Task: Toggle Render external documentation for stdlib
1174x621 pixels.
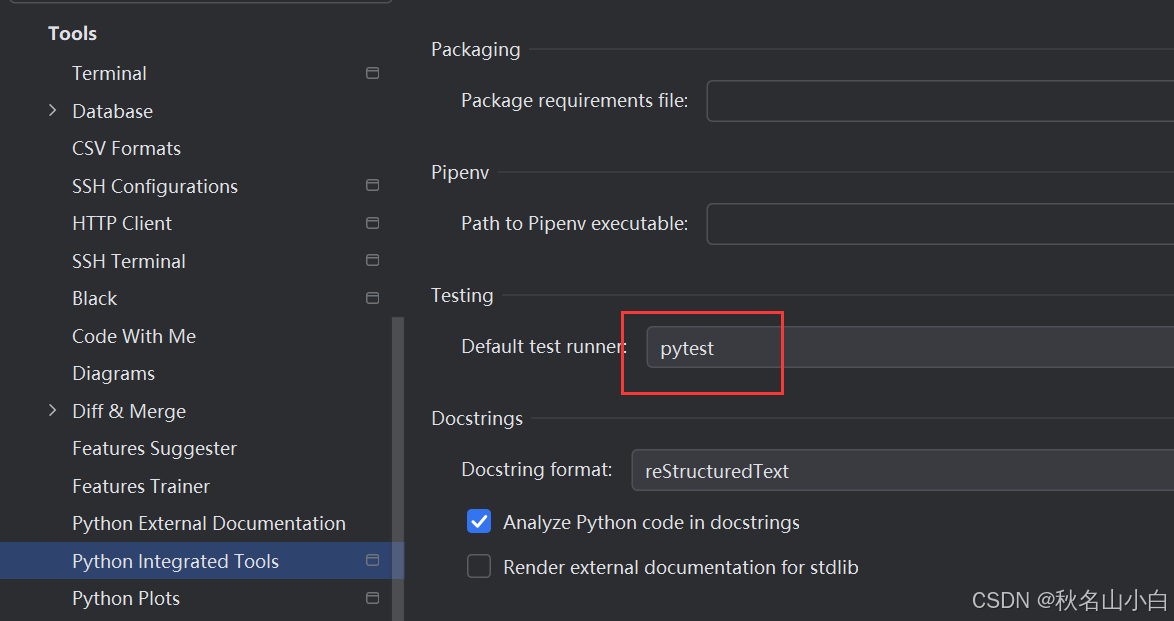Action: 479,566
